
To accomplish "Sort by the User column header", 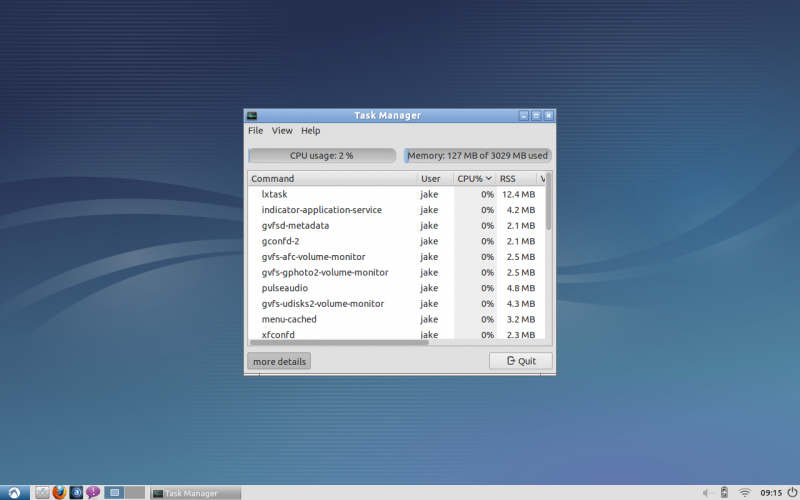I will pyautogui.click(x=435, y=179).
